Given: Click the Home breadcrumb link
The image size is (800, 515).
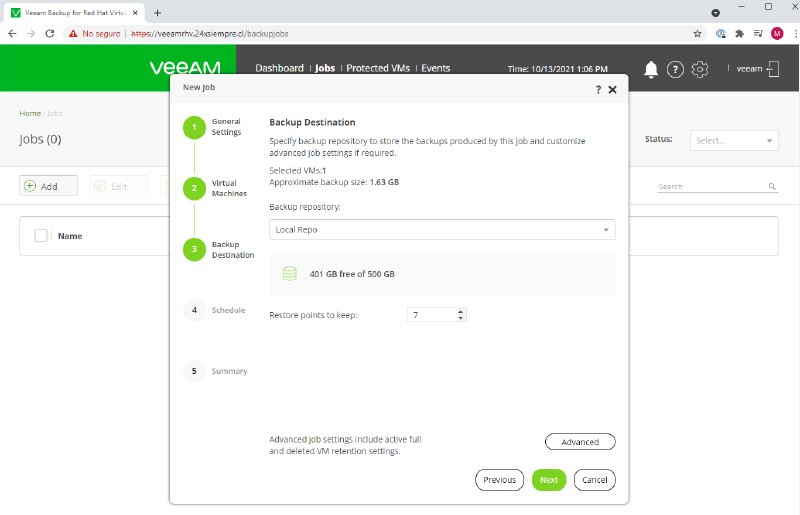Looking at the screenshot, I should click(30, 113).
